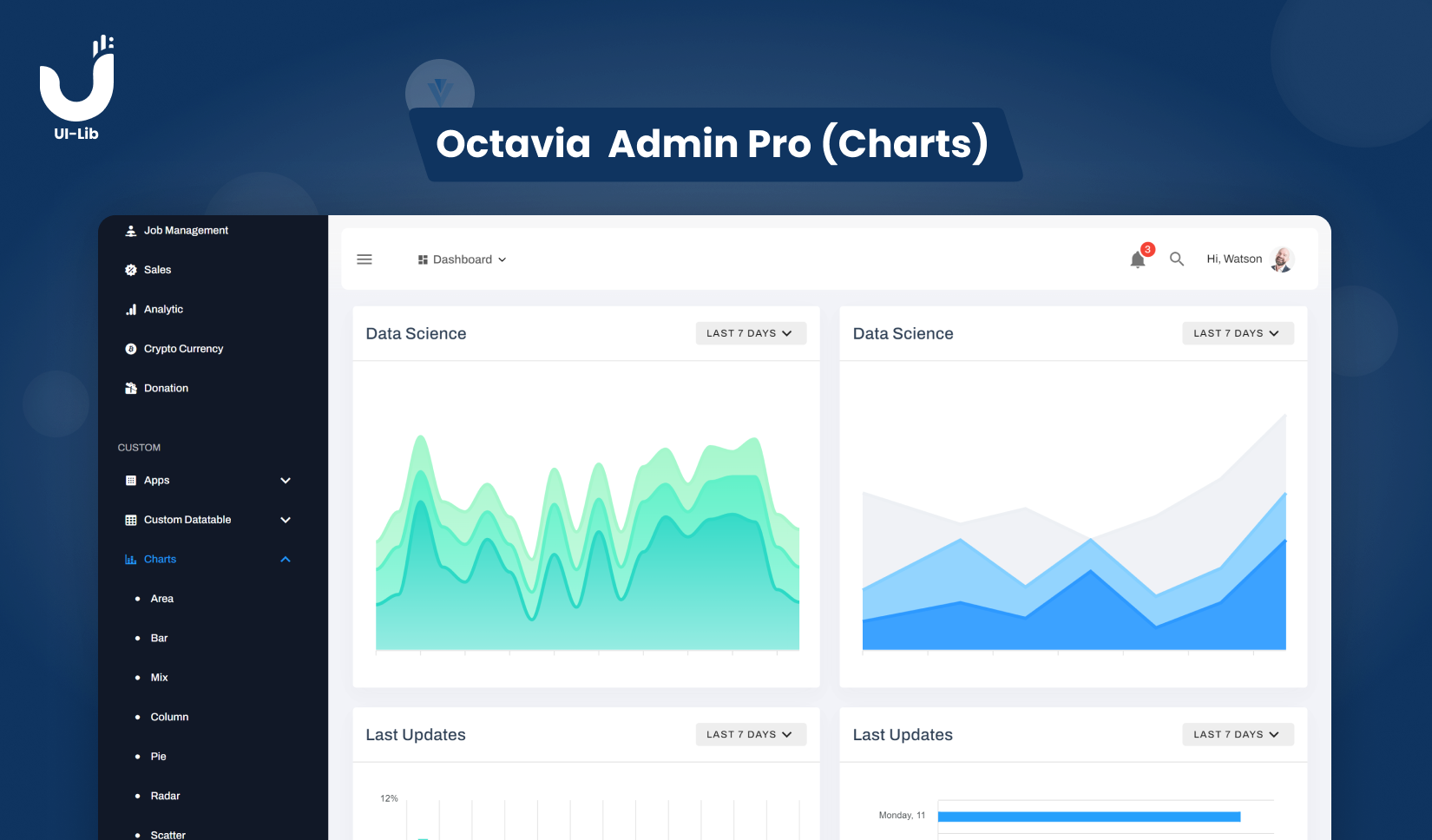Image resolution: width=1432 pixels, height=840 pixels.
Task: Click the Dashboard grid icon in header
Action: tap(423, 259)
